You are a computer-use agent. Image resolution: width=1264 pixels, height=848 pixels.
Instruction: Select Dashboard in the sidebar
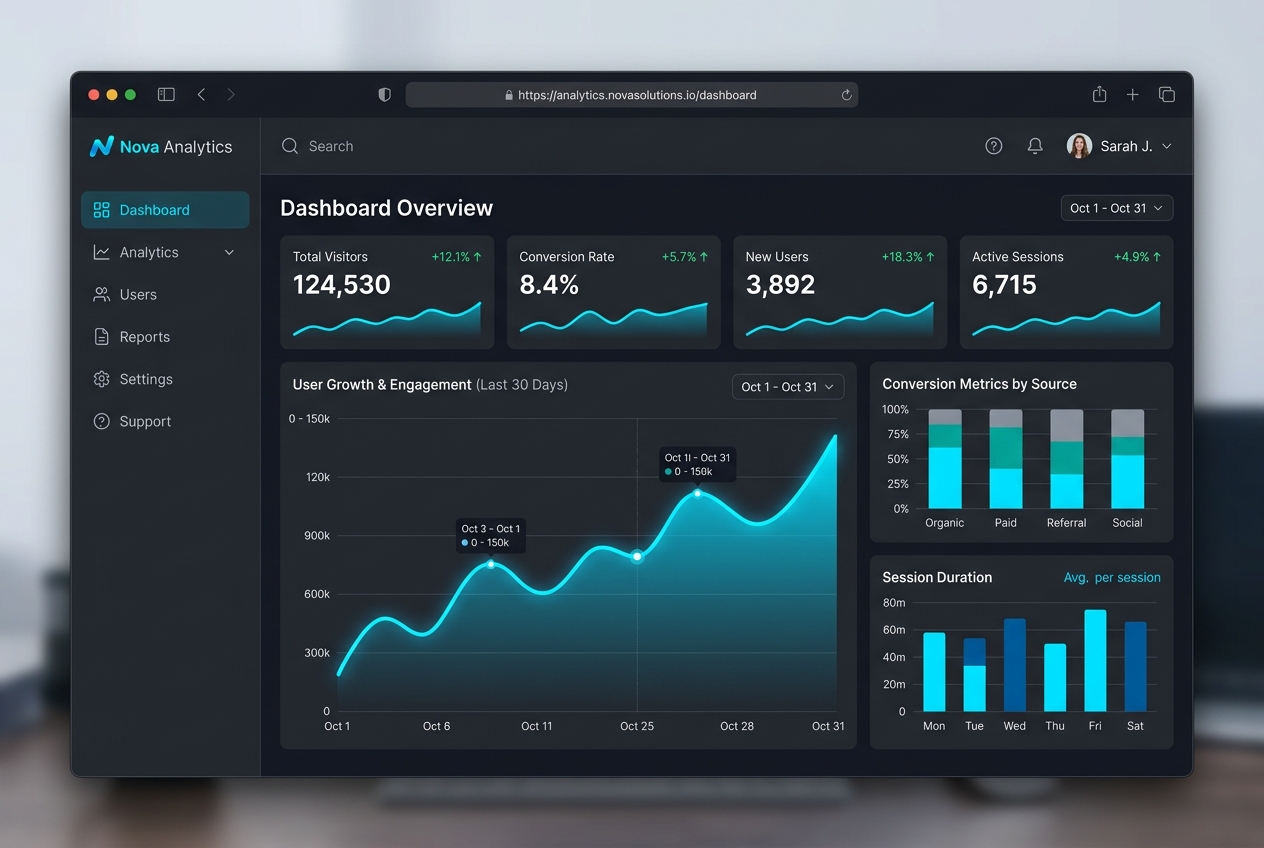(x=165, y=210)
